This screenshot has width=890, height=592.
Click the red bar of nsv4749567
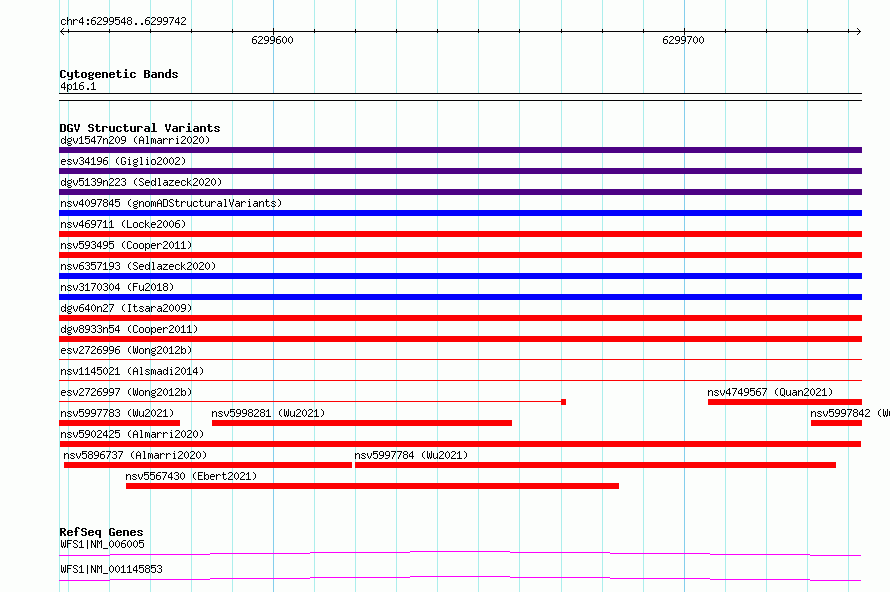click(x=784, y=402)
